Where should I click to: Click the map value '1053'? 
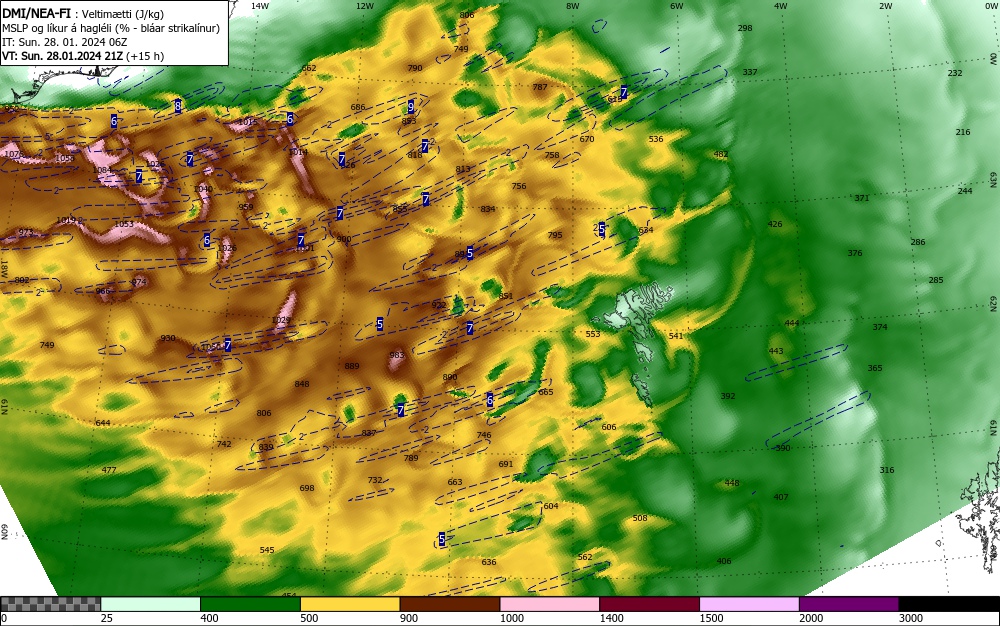tap(124, 224)
